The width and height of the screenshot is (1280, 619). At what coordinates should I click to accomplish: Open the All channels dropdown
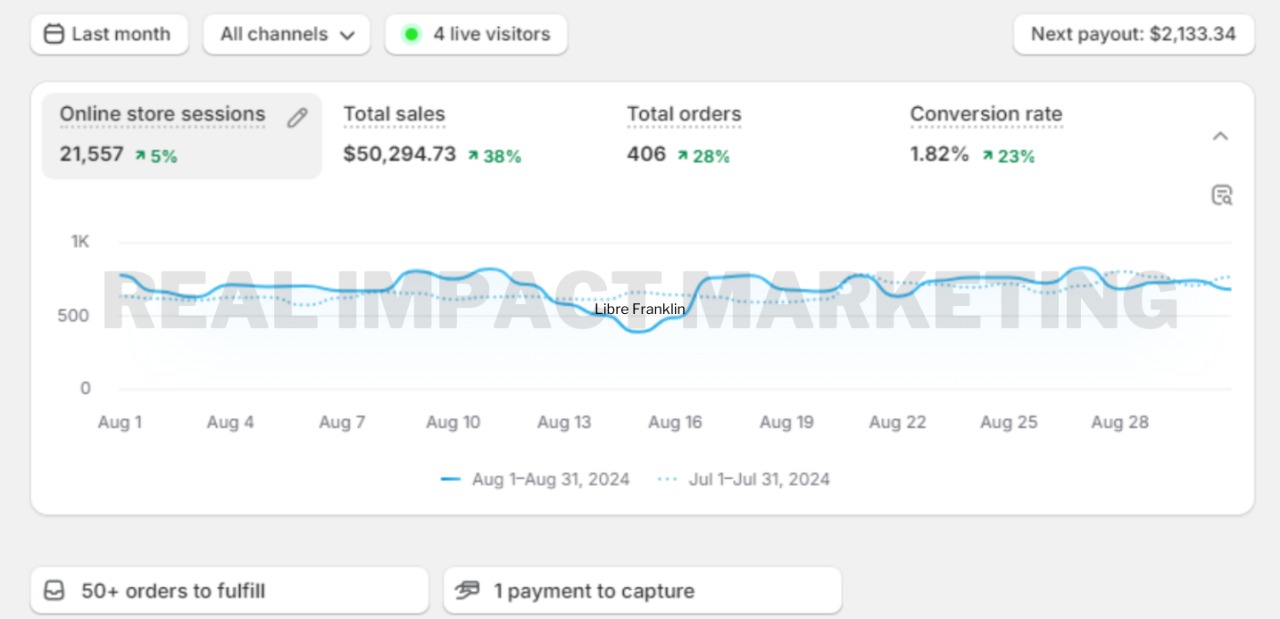click(x=287, y=34)
